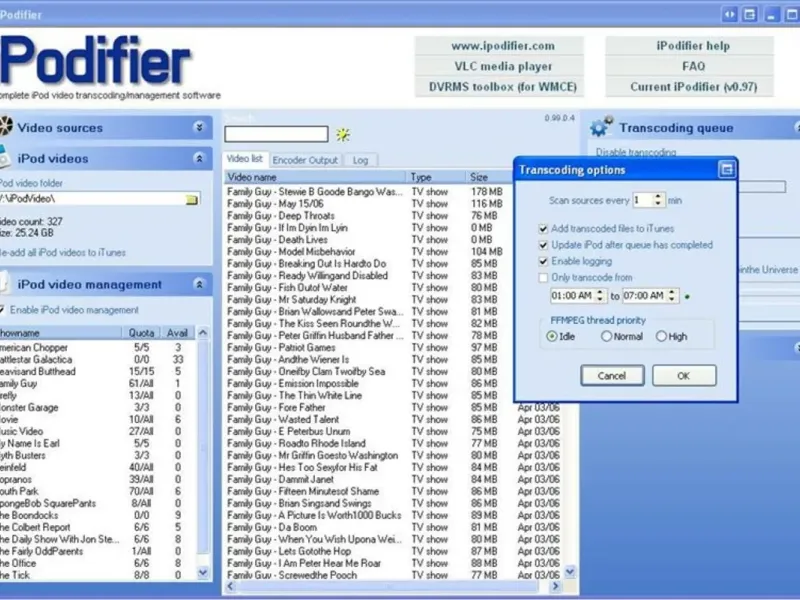Select Family Guy - Dammit Janet row
800x600 pixels.
[x=393, y=479]
